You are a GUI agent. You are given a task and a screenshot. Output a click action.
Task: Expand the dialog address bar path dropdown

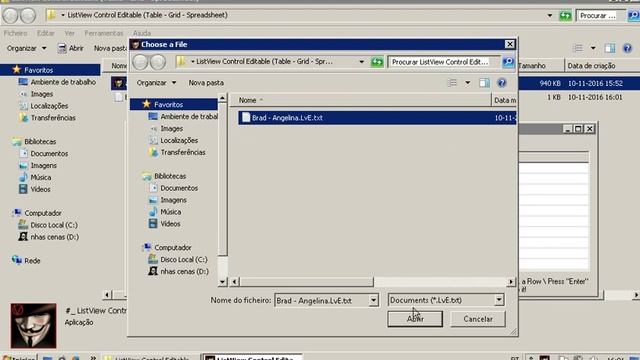pyautogui.click(x=361, y=62)
